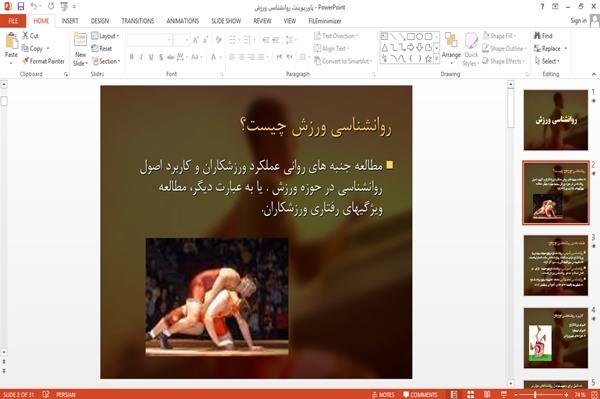Viewport: 600px width, 399px height.
Task: Open Quick Styles gallery
Action: (x=471, y=49)
